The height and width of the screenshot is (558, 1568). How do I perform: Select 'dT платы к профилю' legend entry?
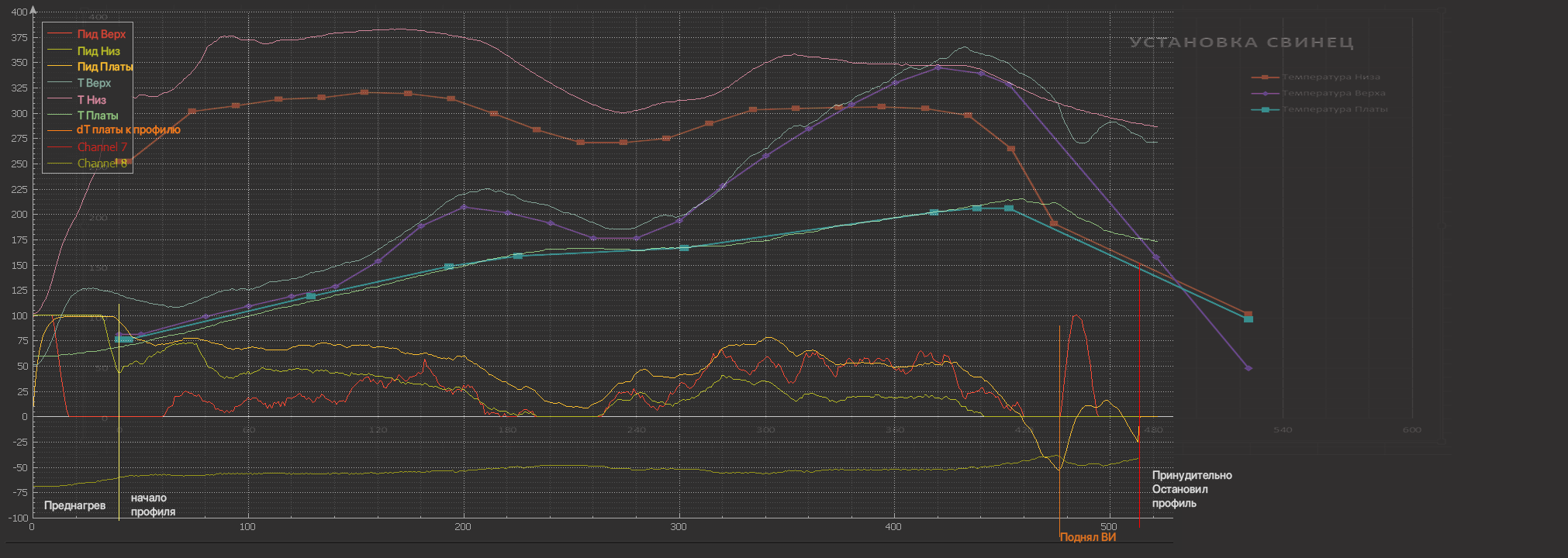[x=113, y=130]
